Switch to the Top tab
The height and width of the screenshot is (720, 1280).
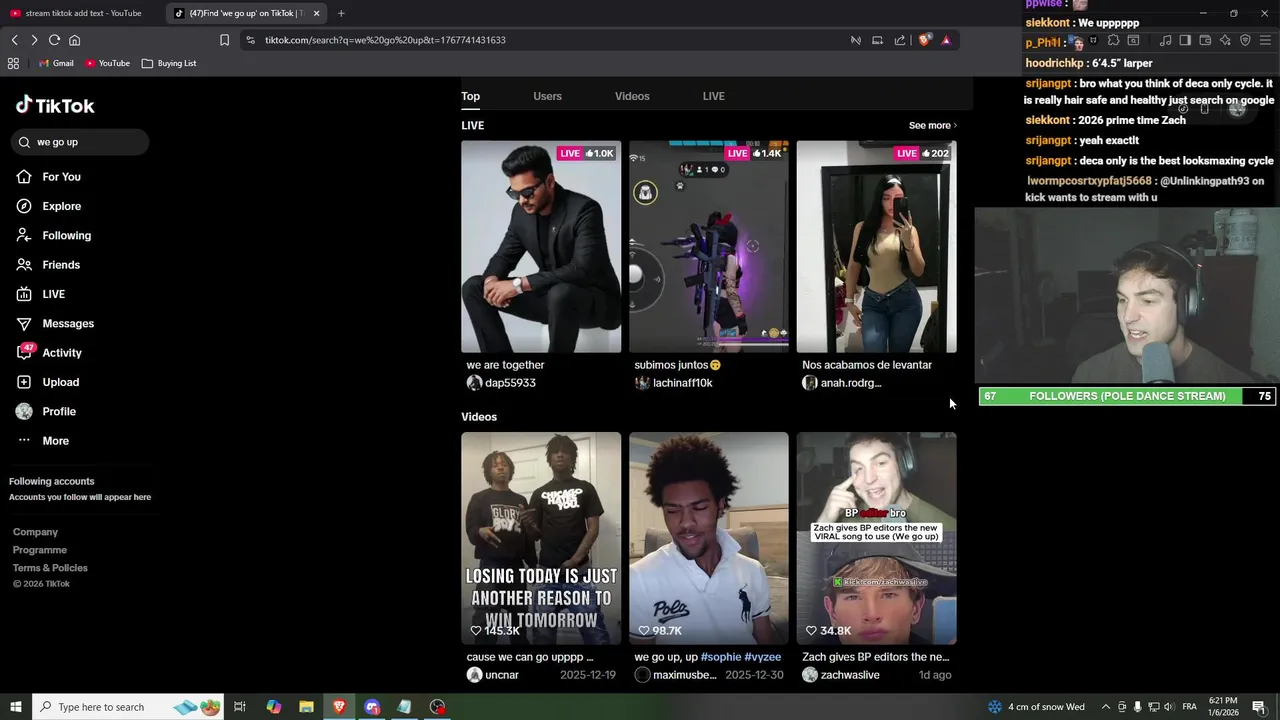point(470,96)
